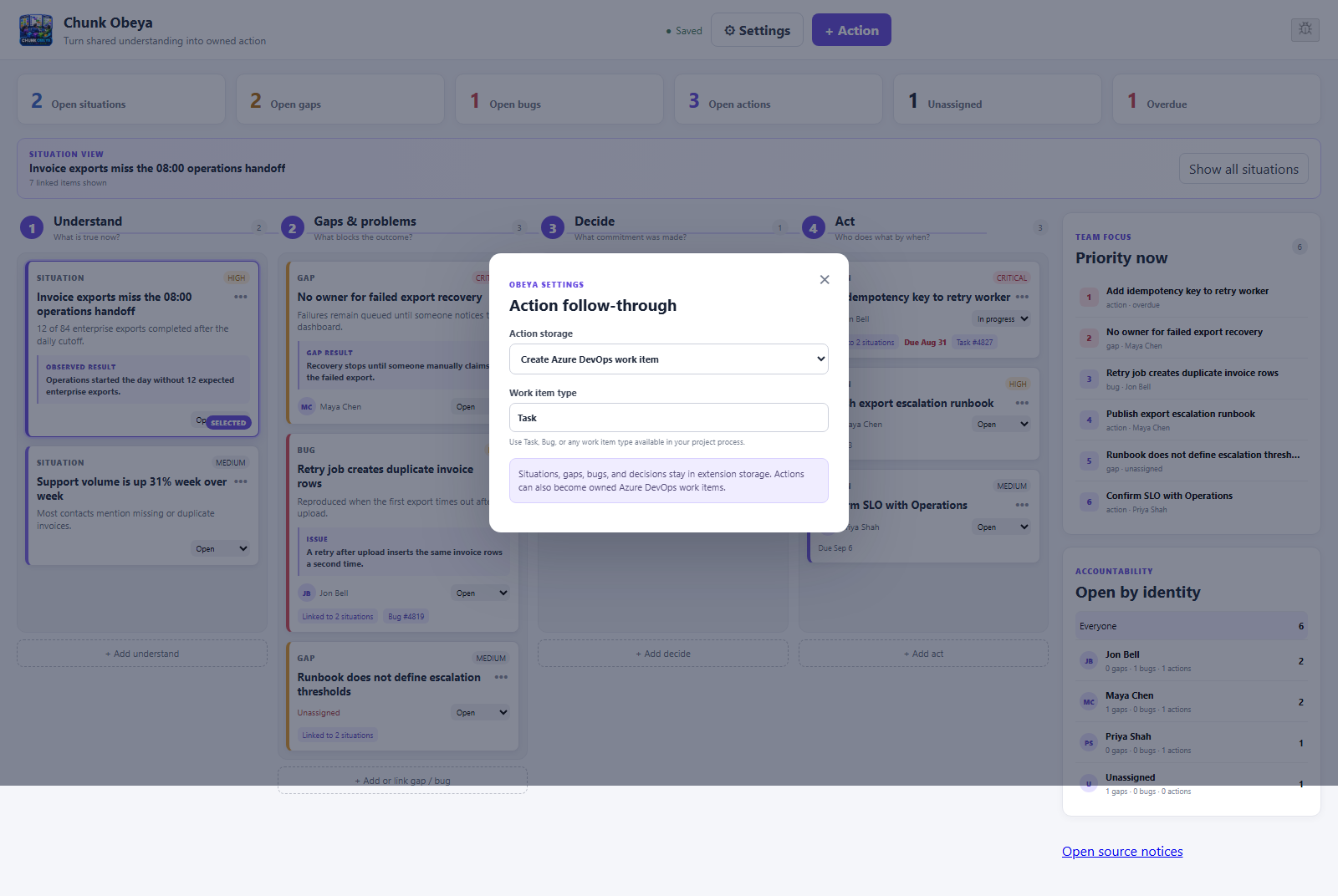Click Task #4827 tag
This screenshot has width=1338, height=896.
(x=974, y=343)
